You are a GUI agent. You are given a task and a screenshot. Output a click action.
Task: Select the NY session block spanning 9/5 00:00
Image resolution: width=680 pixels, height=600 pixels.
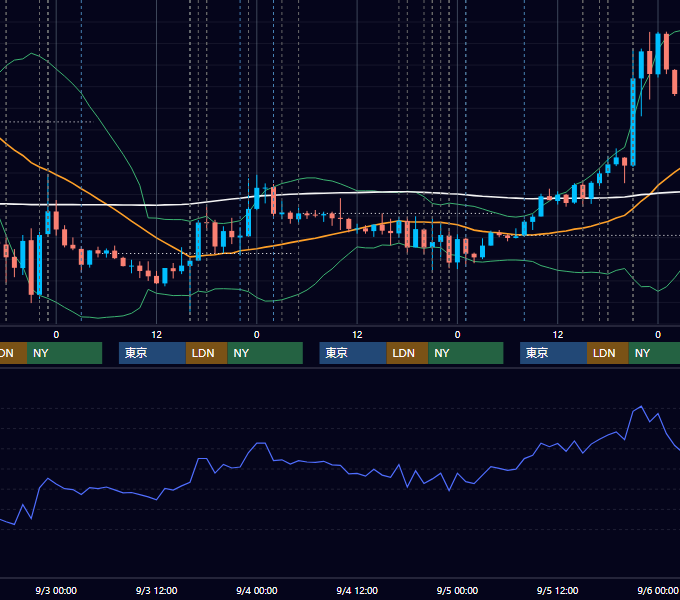(466, 353)
